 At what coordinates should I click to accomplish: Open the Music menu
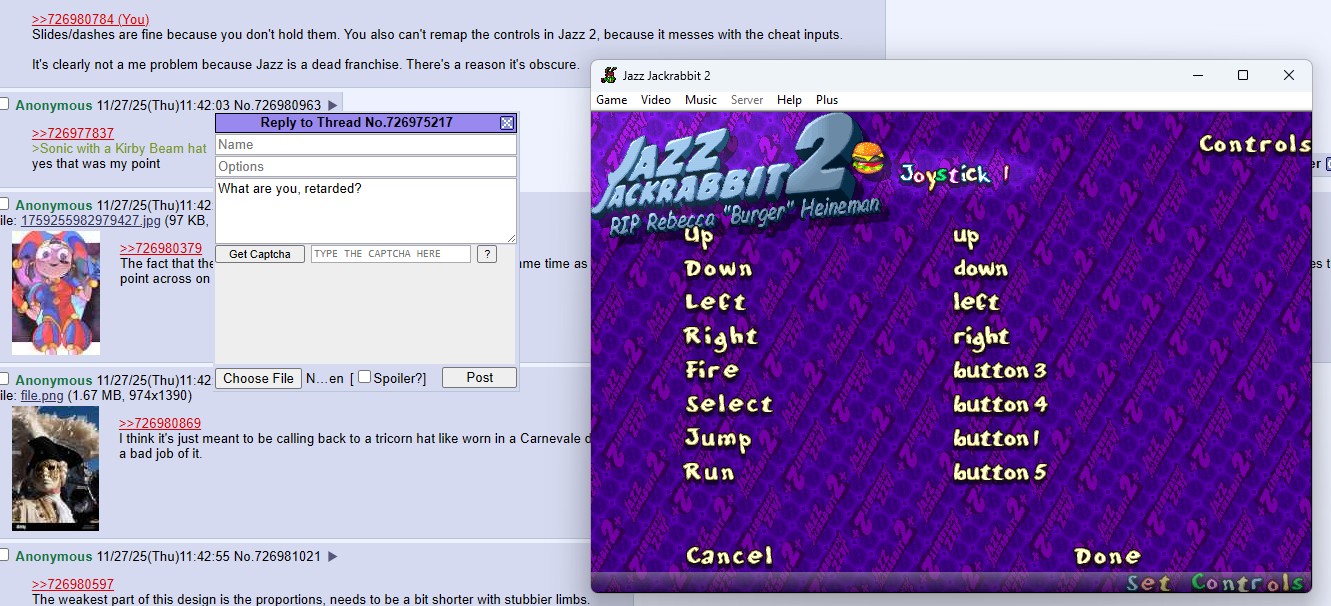(701, 100)
